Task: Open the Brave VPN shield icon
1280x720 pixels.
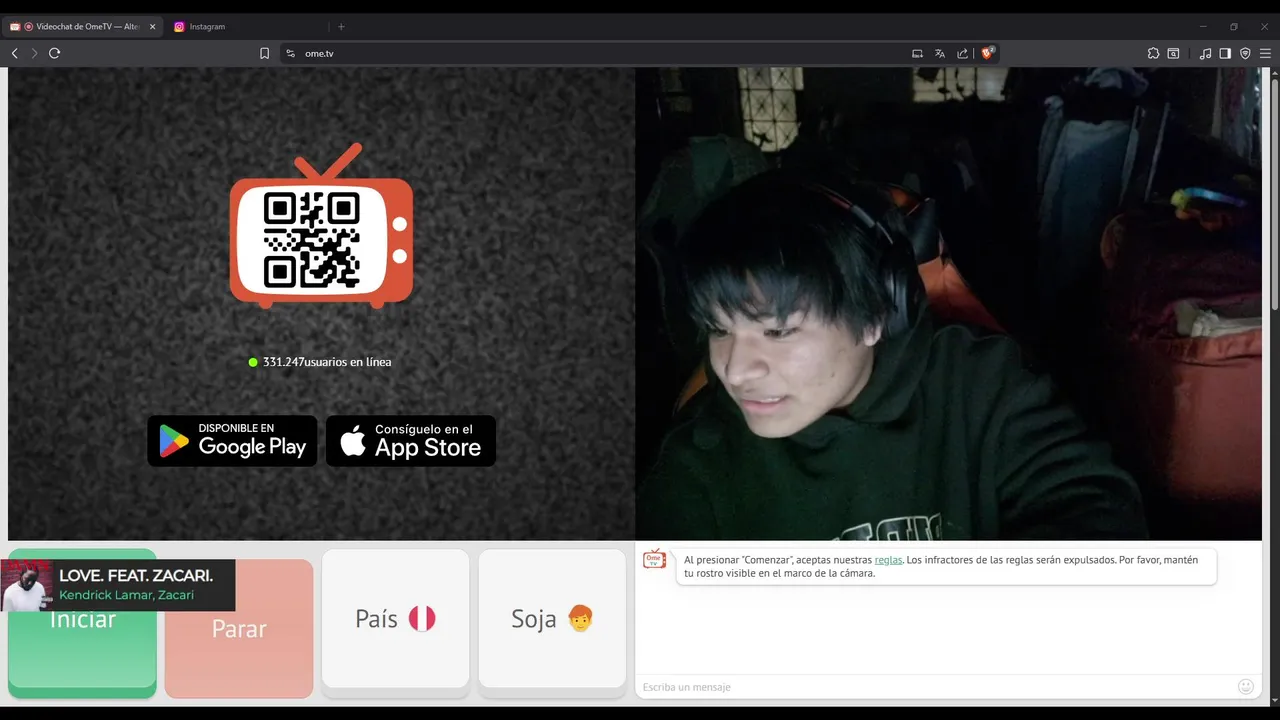Action: pyautogui.click(x=1245, y=53)
